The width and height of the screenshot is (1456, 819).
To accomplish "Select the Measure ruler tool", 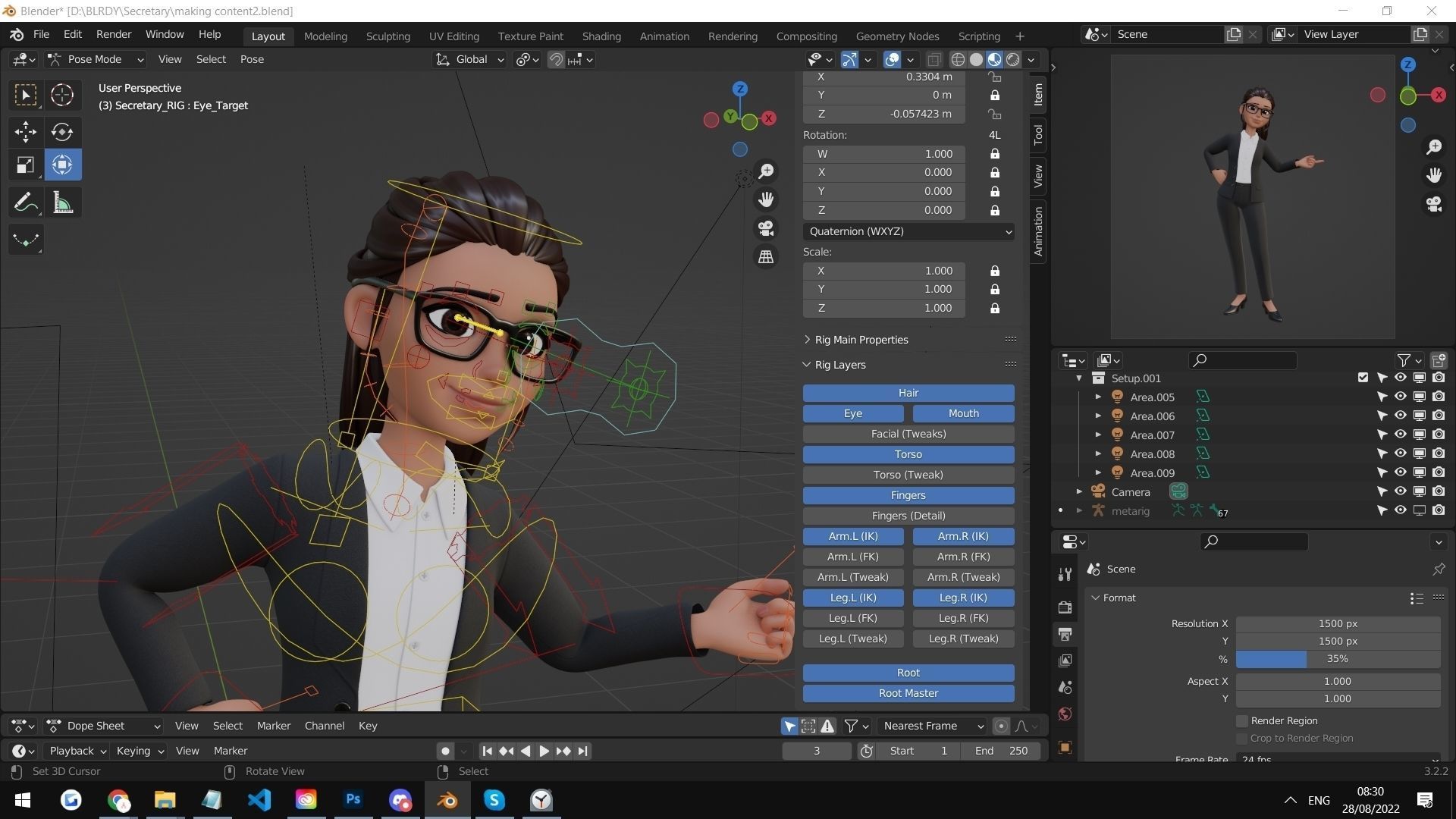I will pyautogui.click(x=62, y=203).
